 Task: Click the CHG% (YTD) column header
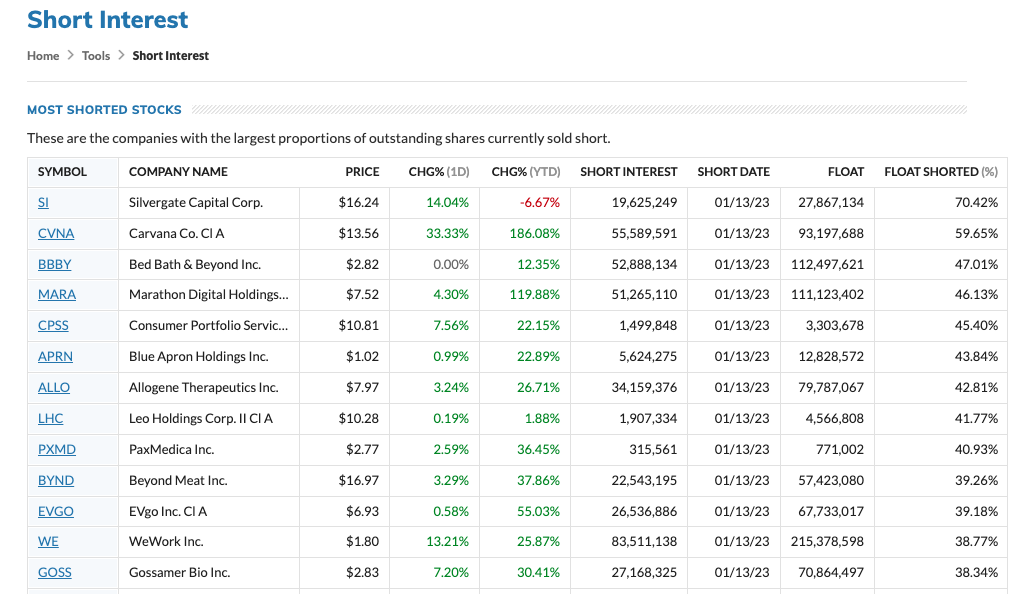(525, 172)
